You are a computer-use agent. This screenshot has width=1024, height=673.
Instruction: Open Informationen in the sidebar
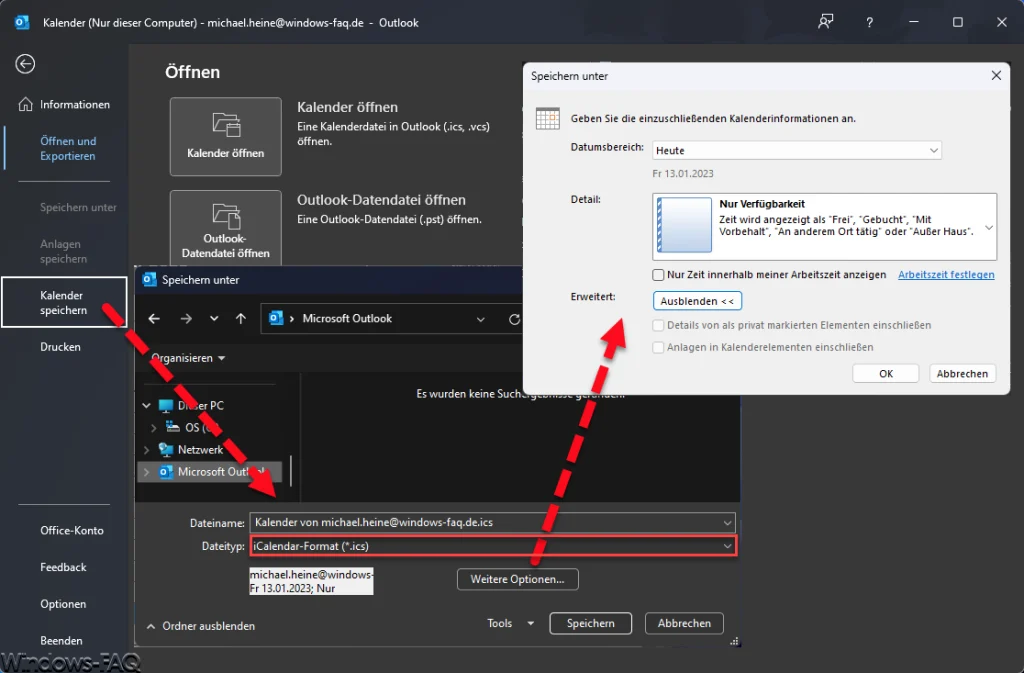[64, 104]
